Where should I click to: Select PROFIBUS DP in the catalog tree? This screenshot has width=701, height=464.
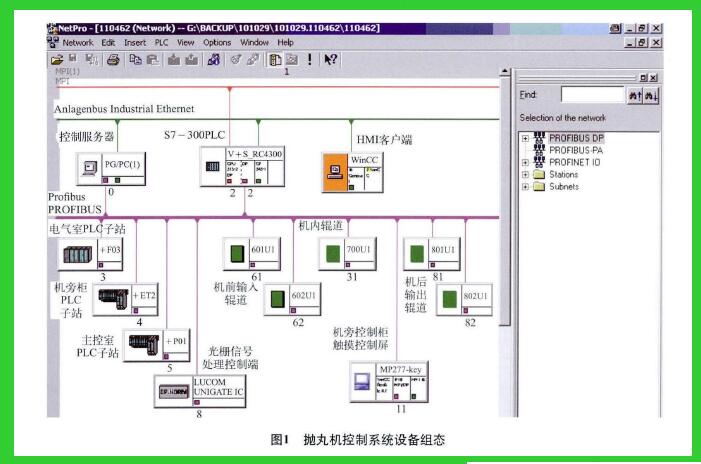[x=576, y=138]
